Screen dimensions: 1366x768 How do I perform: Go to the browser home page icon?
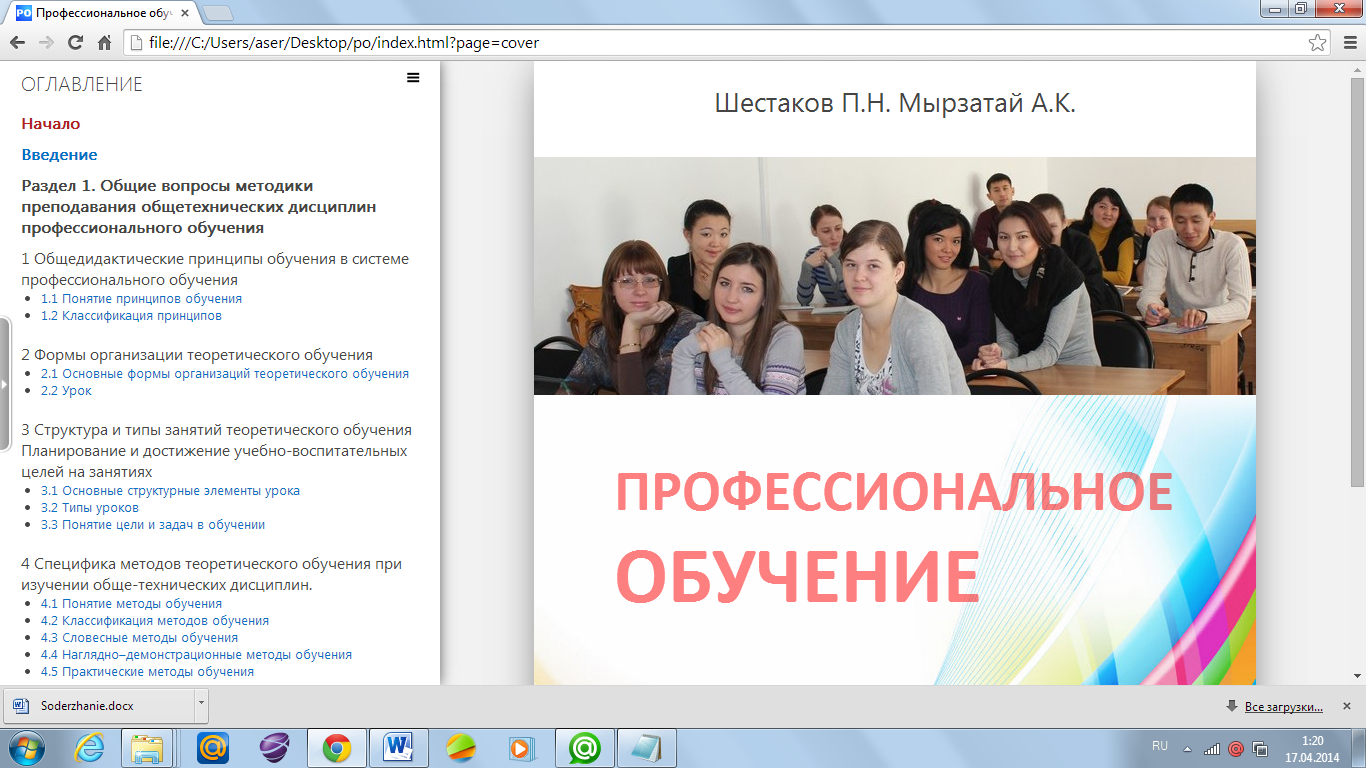click(104, 43)
